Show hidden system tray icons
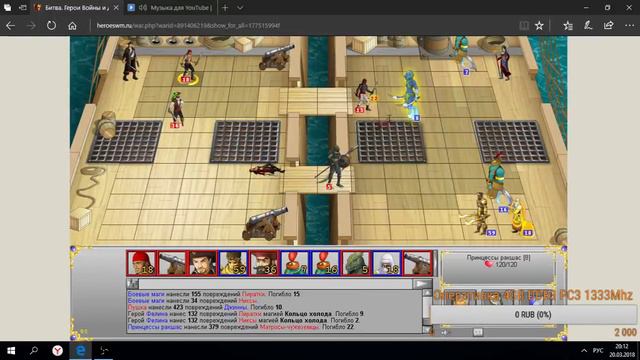The height and width of the screenshot is (360, 640). (x=584, y=351)
